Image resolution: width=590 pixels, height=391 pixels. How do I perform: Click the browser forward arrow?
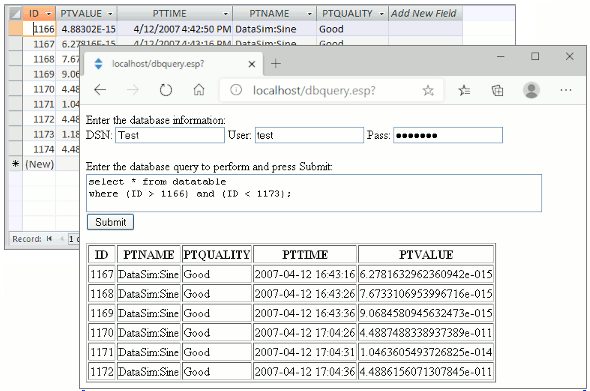click(132, 90)
